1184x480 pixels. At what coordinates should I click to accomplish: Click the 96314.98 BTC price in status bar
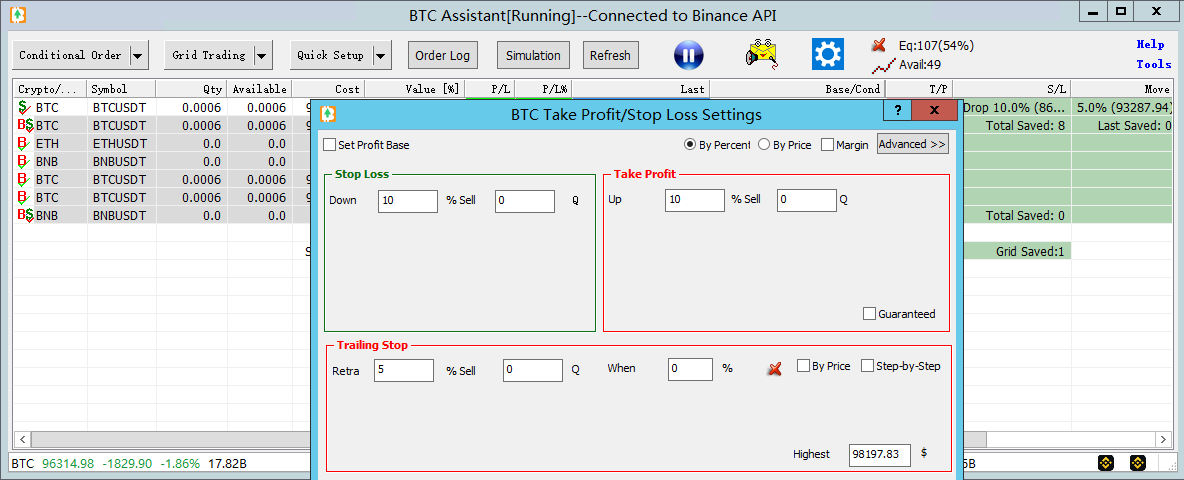click(68, 462)
